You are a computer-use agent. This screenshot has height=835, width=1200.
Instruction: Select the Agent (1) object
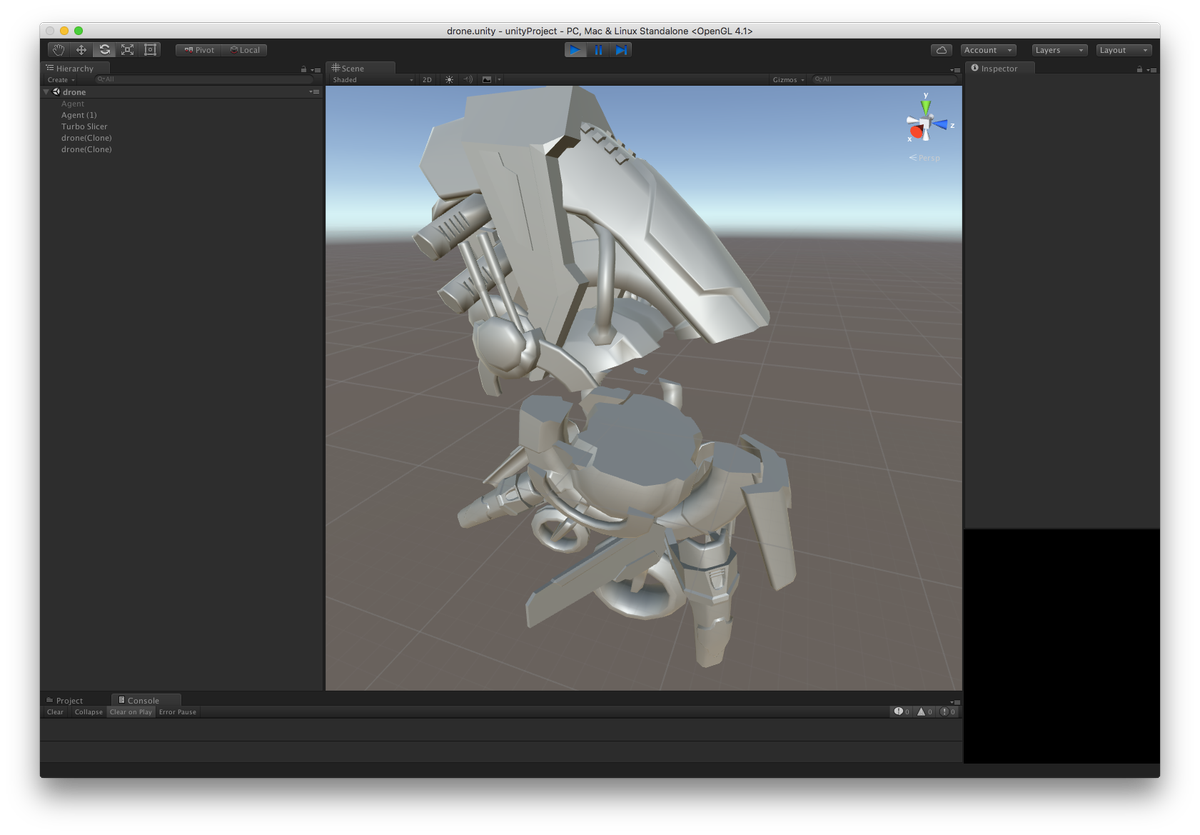pos(79,115)
